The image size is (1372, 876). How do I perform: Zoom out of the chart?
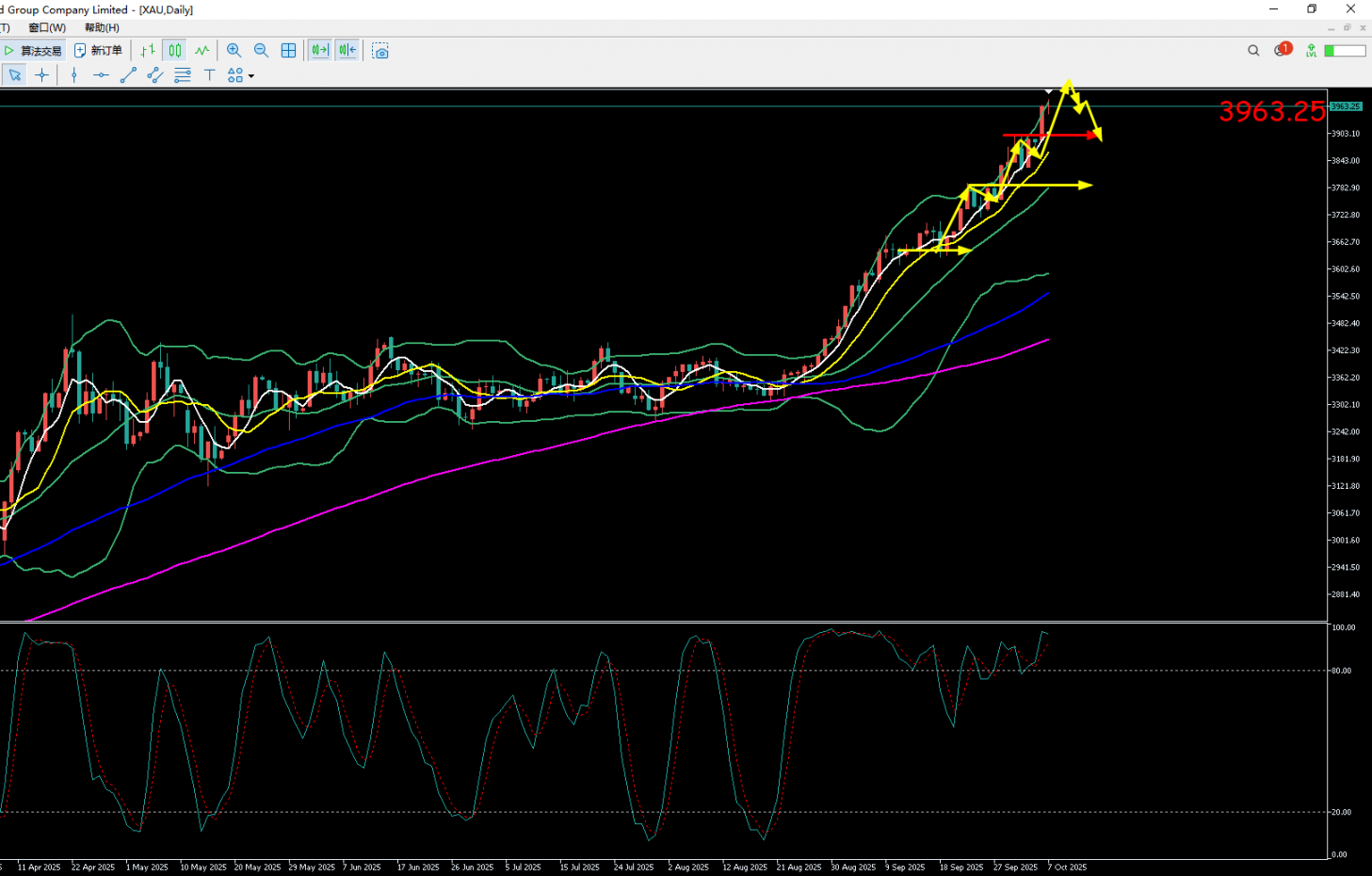pos(261,51)
